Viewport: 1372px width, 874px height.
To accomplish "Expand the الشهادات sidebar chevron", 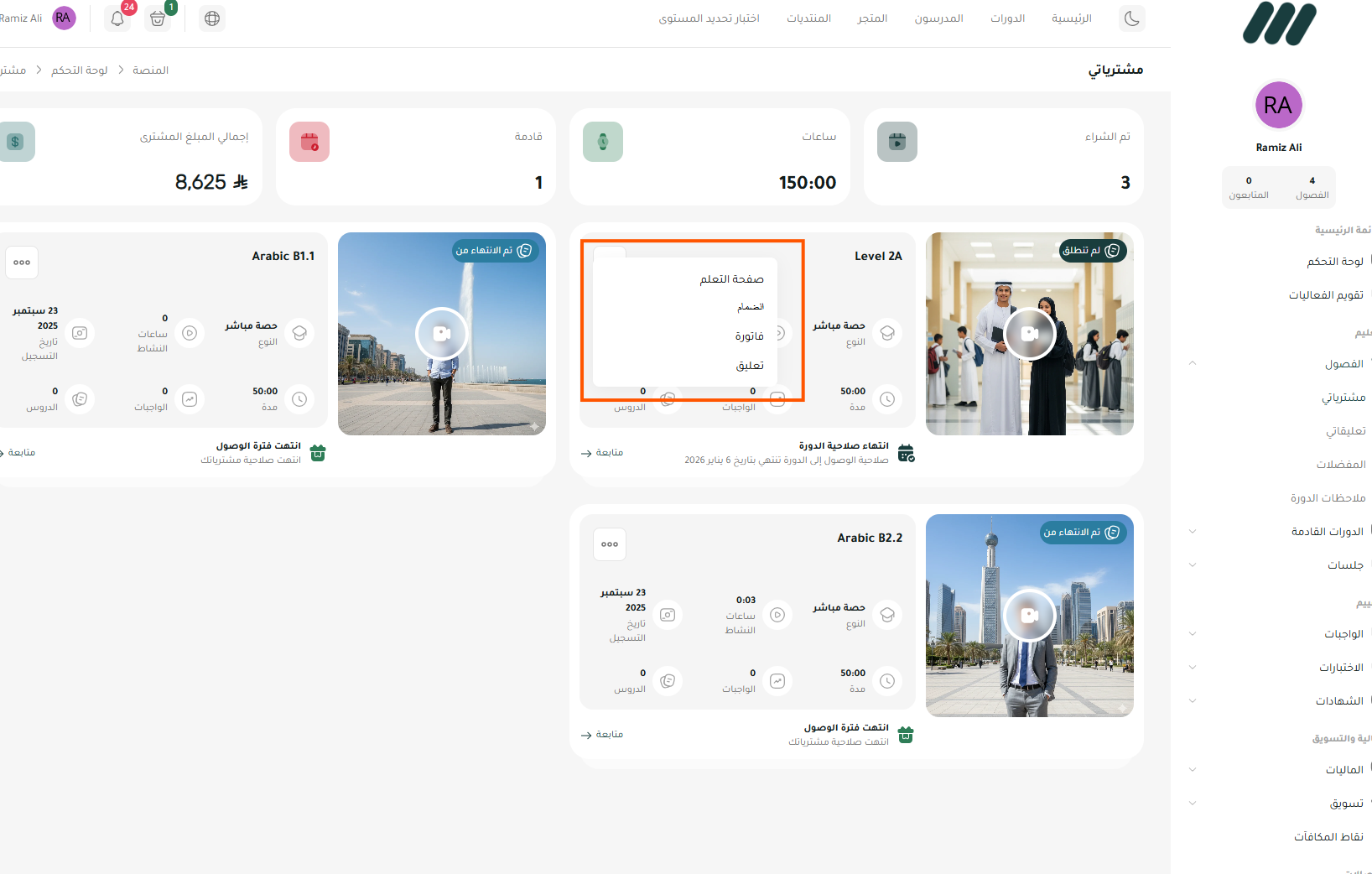I will tap(1193, 700).
